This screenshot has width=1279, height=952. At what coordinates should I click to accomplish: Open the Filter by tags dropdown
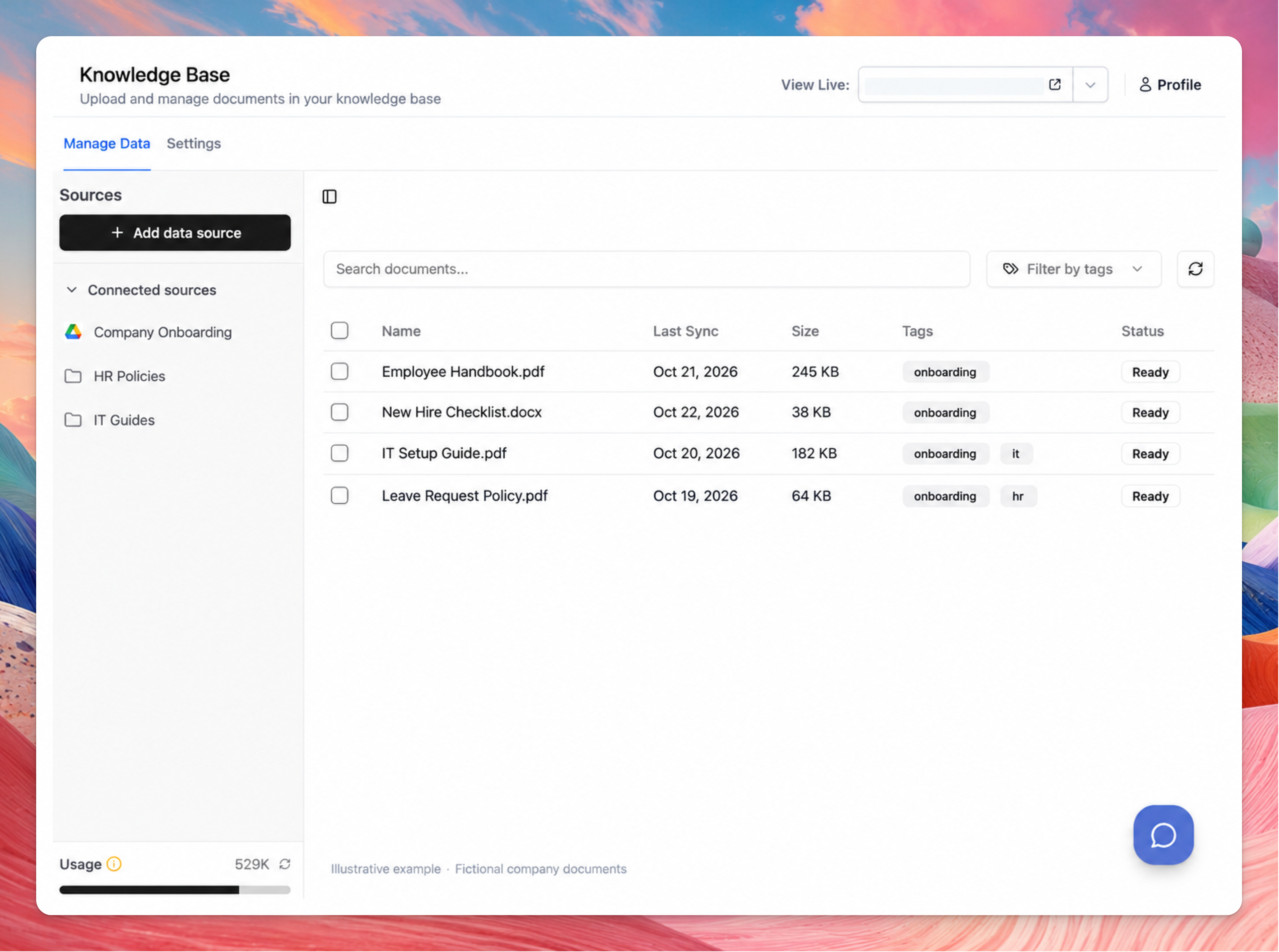1074,269
